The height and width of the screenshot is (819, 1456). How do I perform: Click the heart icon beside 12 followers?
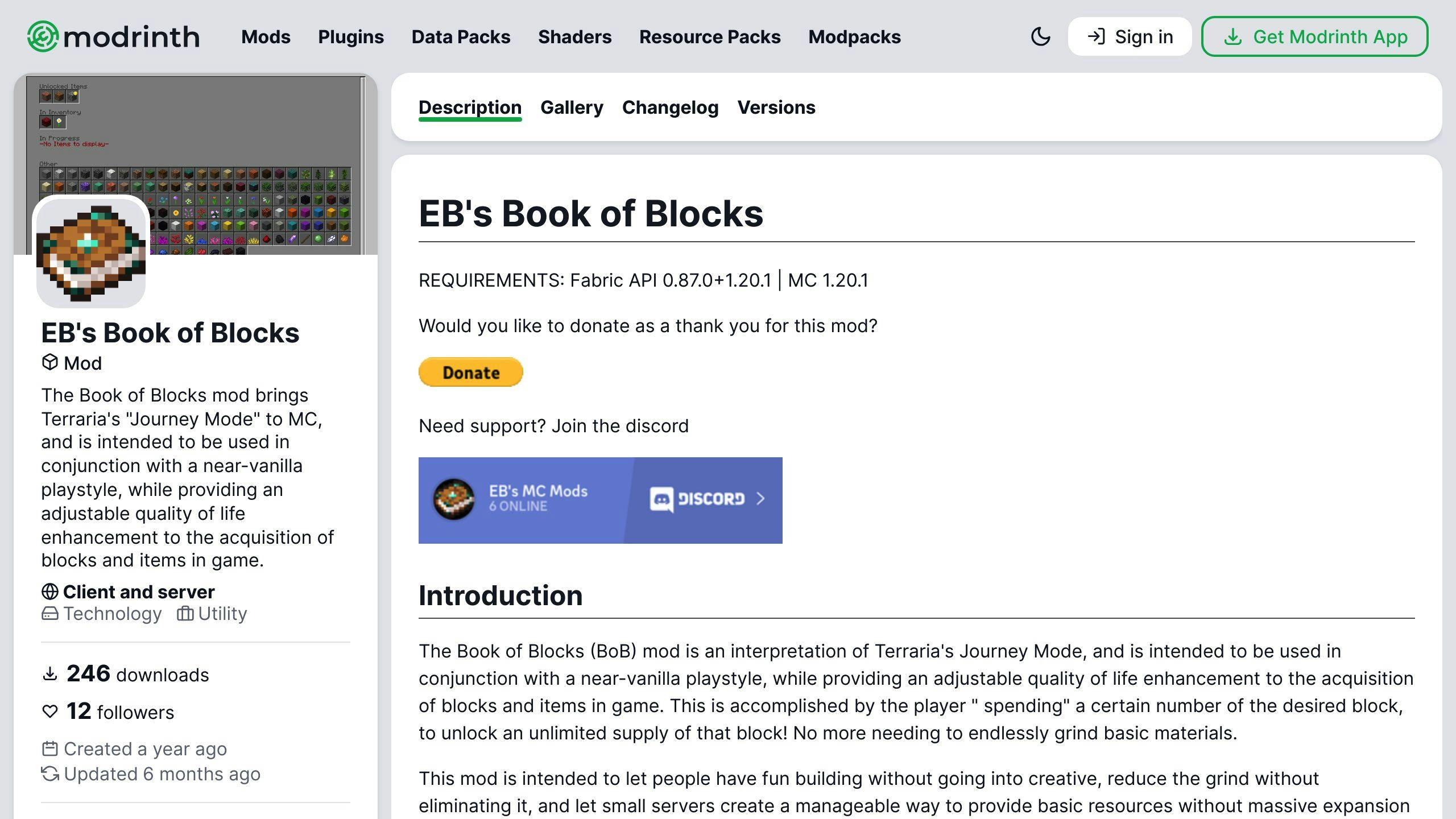(x=49, y=712)
